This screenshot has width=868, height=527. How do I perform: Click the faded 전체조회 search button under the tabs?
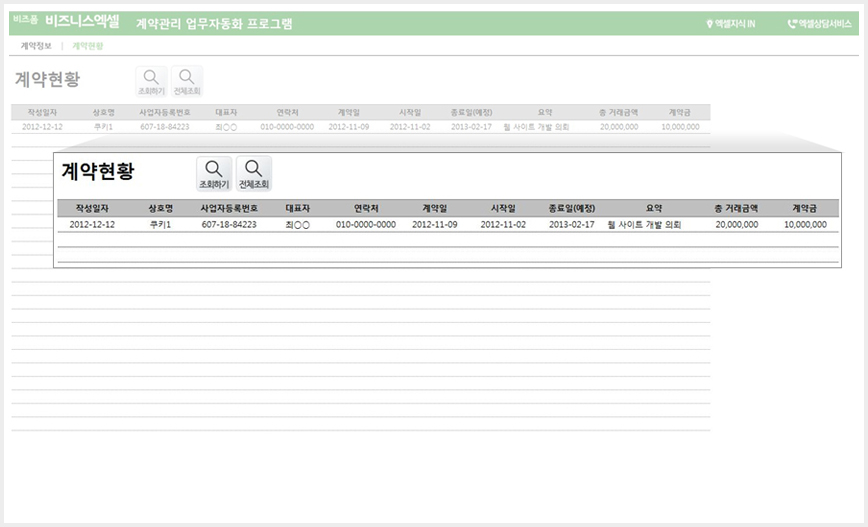(x=187, y=81)
